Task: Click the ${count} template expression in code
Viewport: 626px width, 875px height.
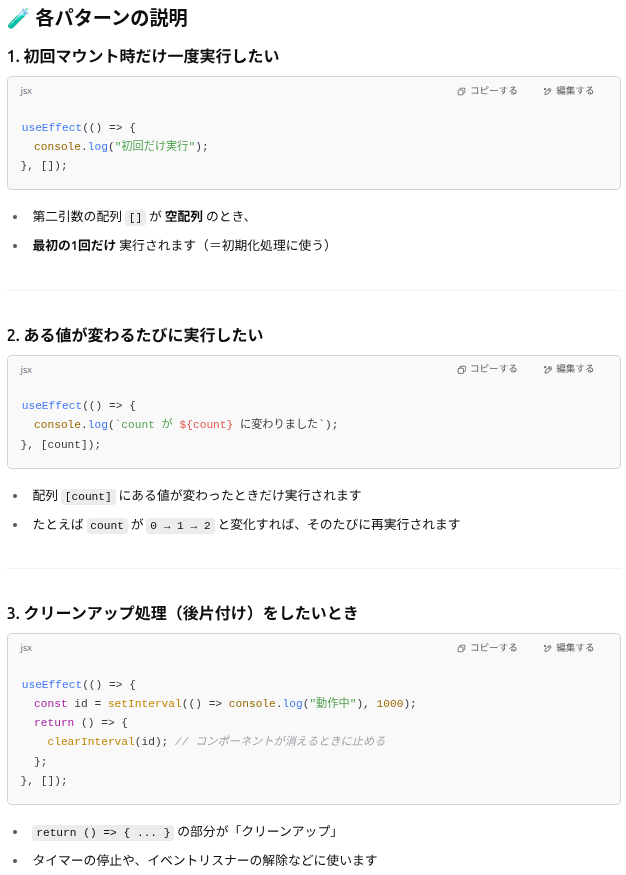Action: 206,425
